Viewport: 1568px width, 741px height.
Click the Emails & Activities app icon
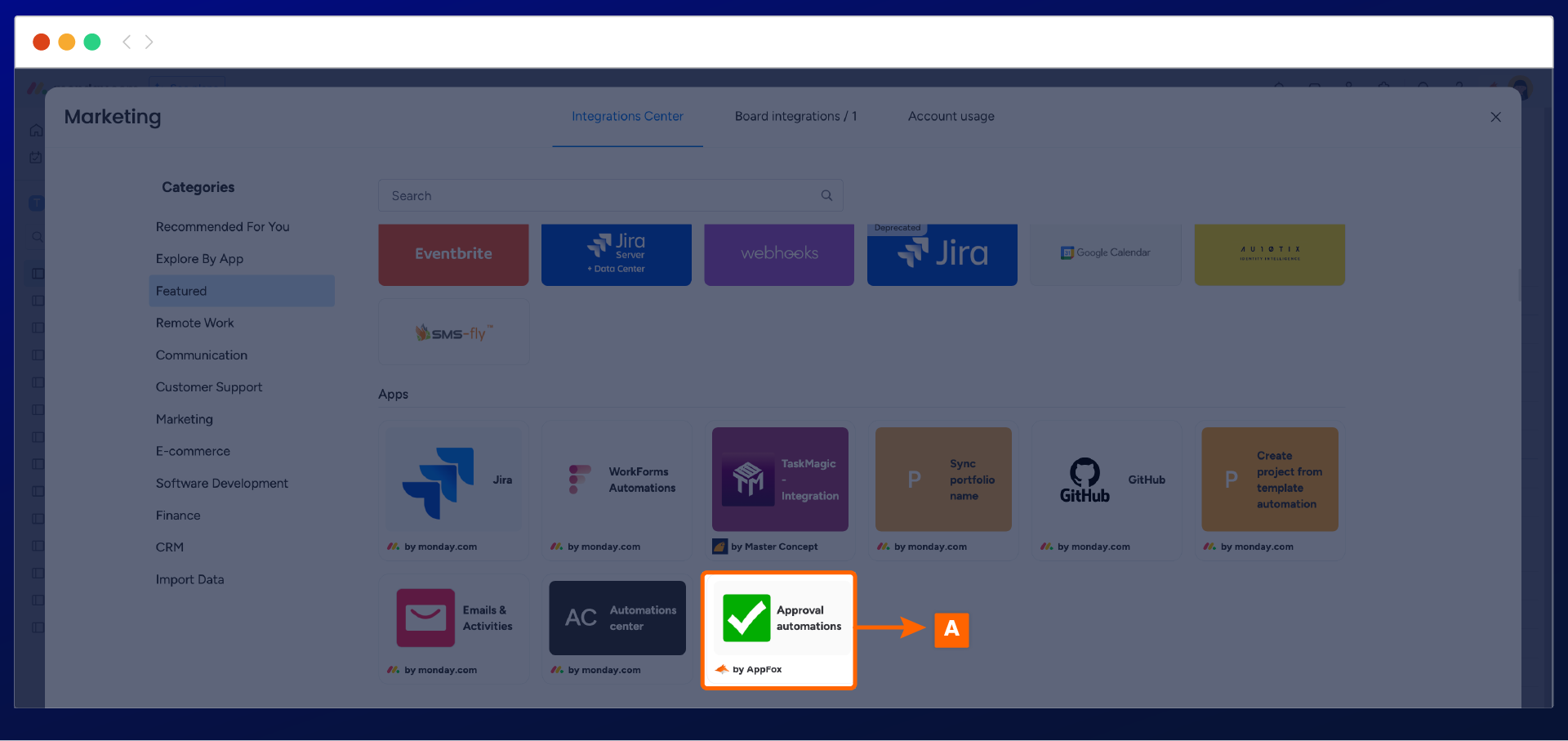tap(425, 618)
